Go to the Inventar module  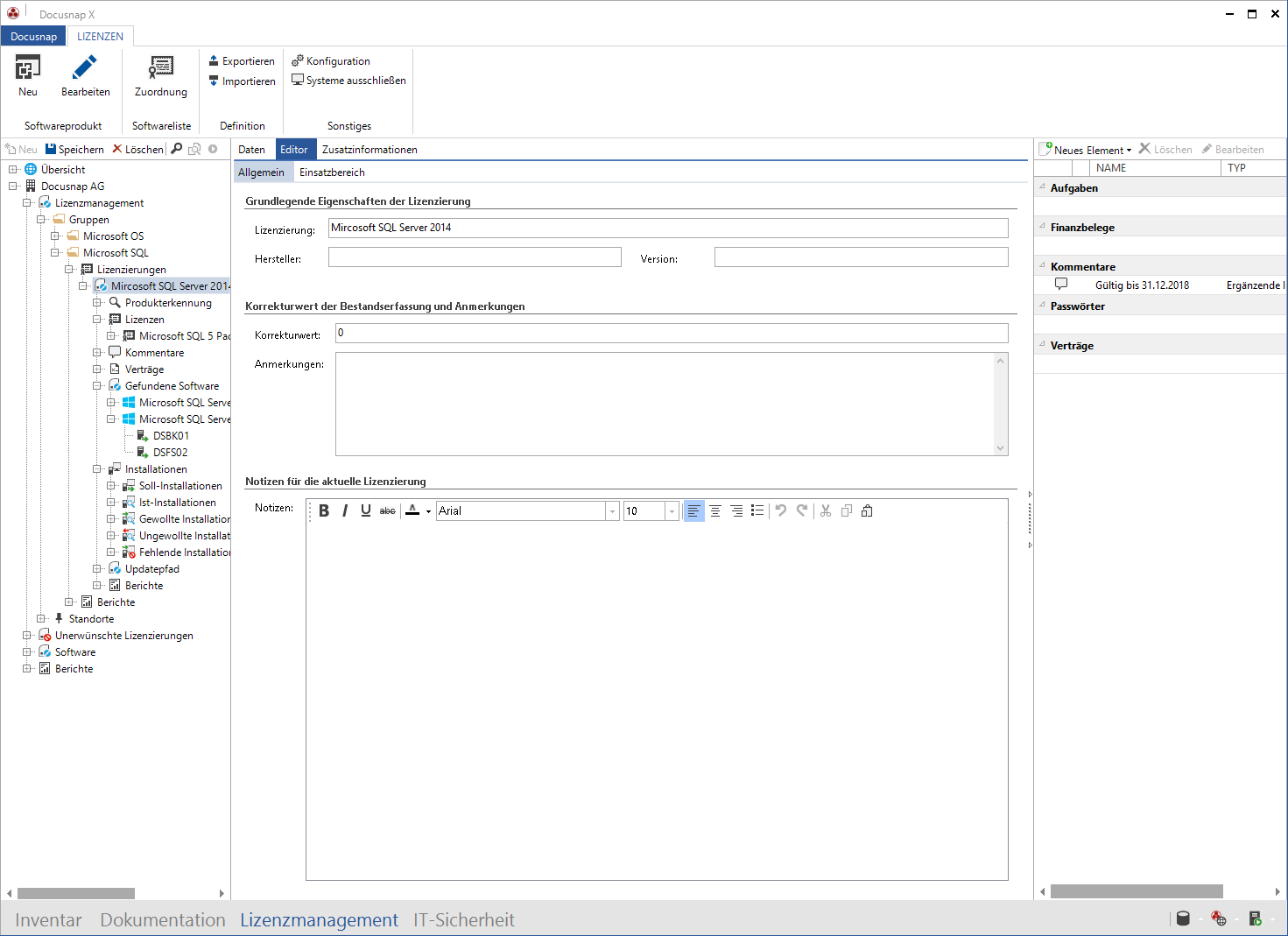(x=48, y=920)
